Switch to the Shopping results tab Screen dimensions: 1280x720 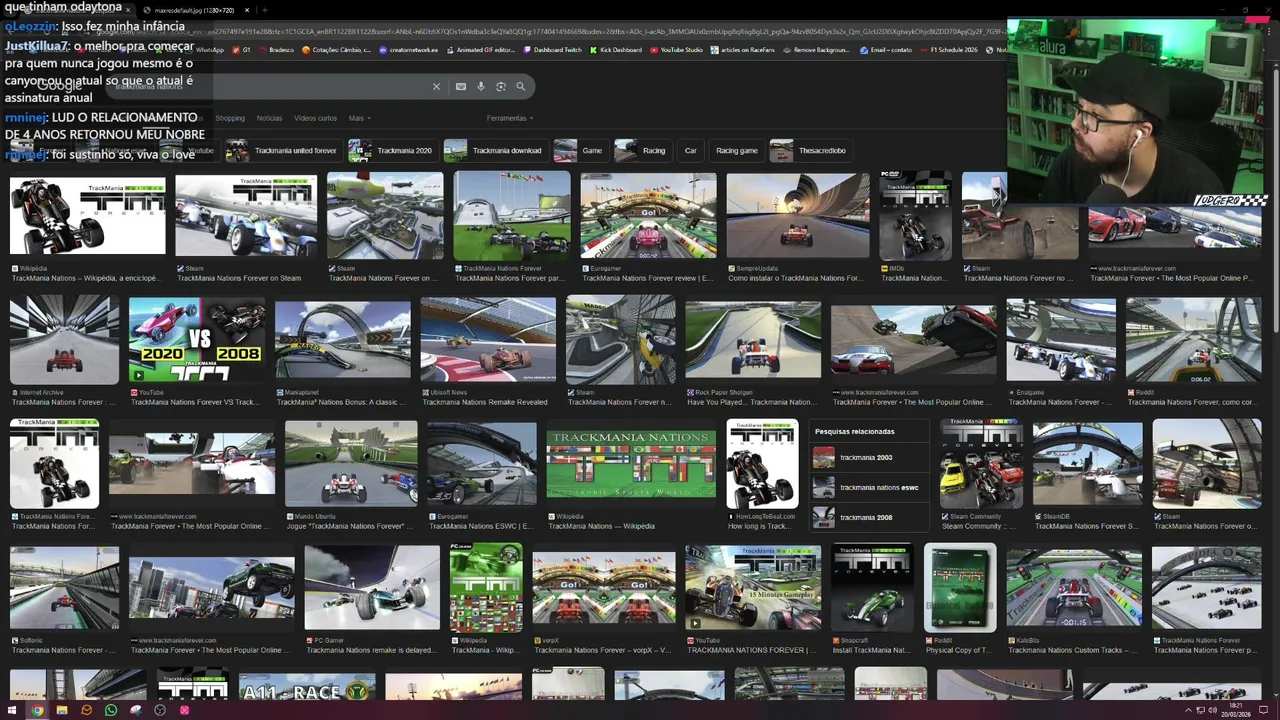pyautogui.click(x=230, y=118)
